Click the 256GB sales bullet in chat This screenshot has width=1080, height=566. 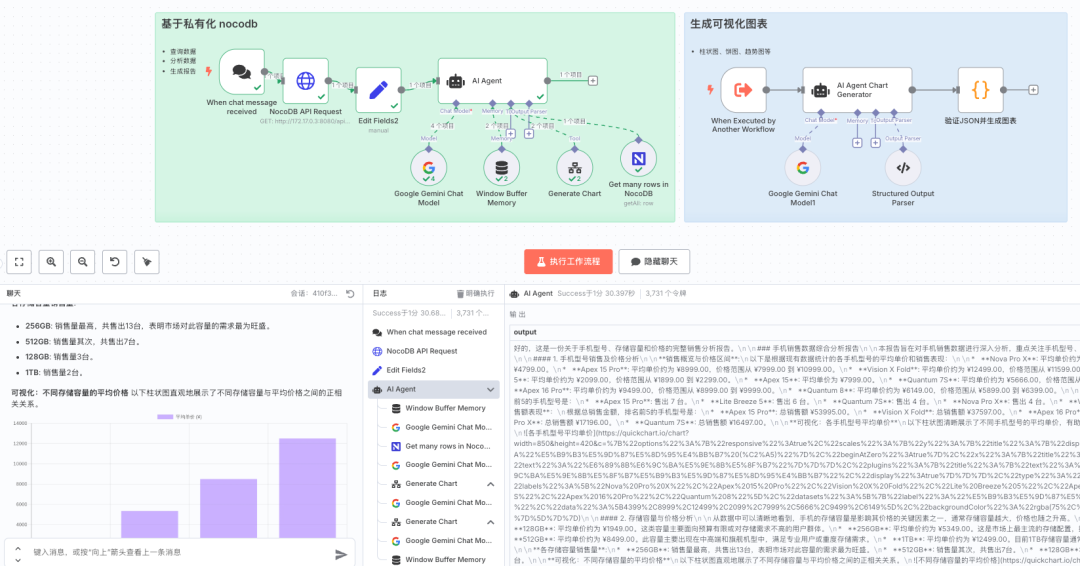(x=148, y=326)
